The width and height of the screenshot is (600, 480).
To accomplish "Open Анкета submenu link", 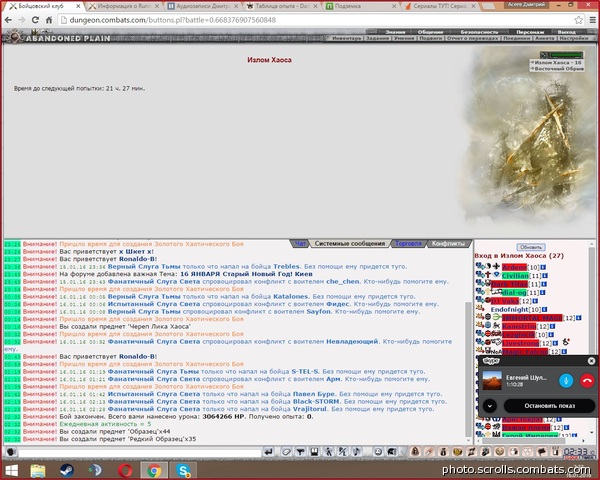I will (544, 38).
